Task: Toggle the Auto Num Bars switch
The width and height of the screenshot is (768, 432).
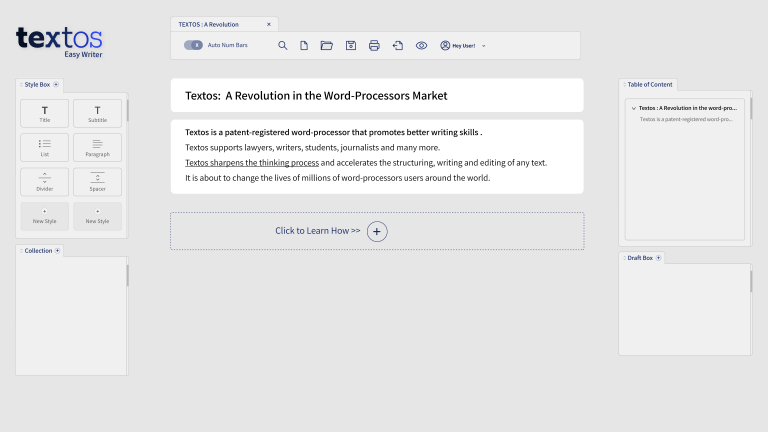Action: tap(193, 45)
